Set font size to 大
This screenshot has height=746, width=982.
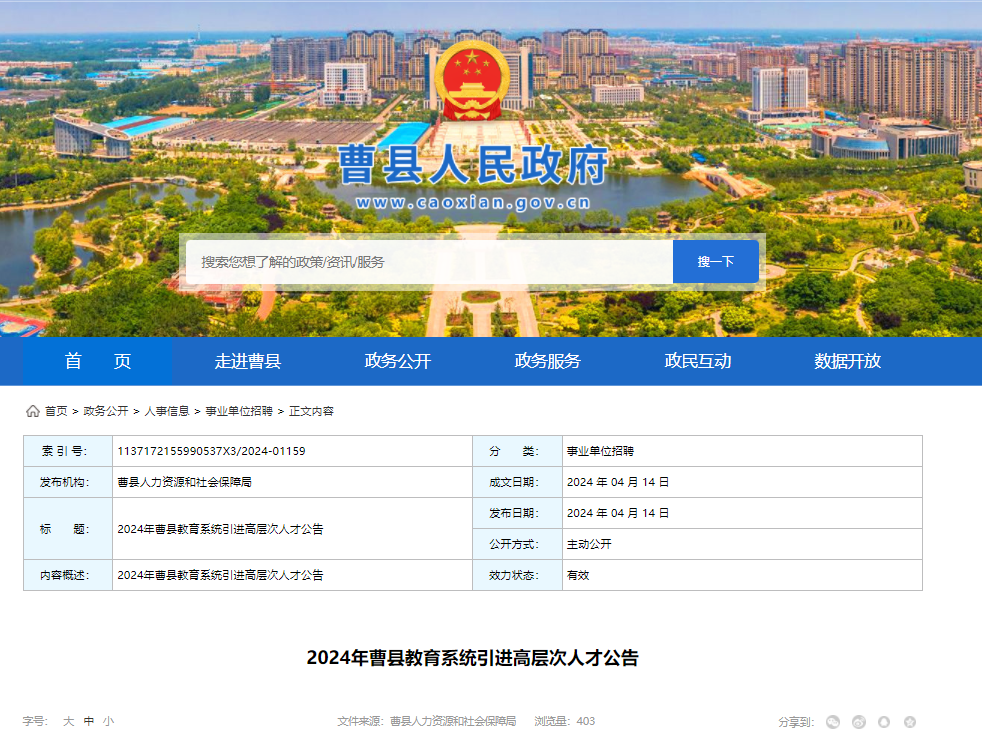pos(68,722)
